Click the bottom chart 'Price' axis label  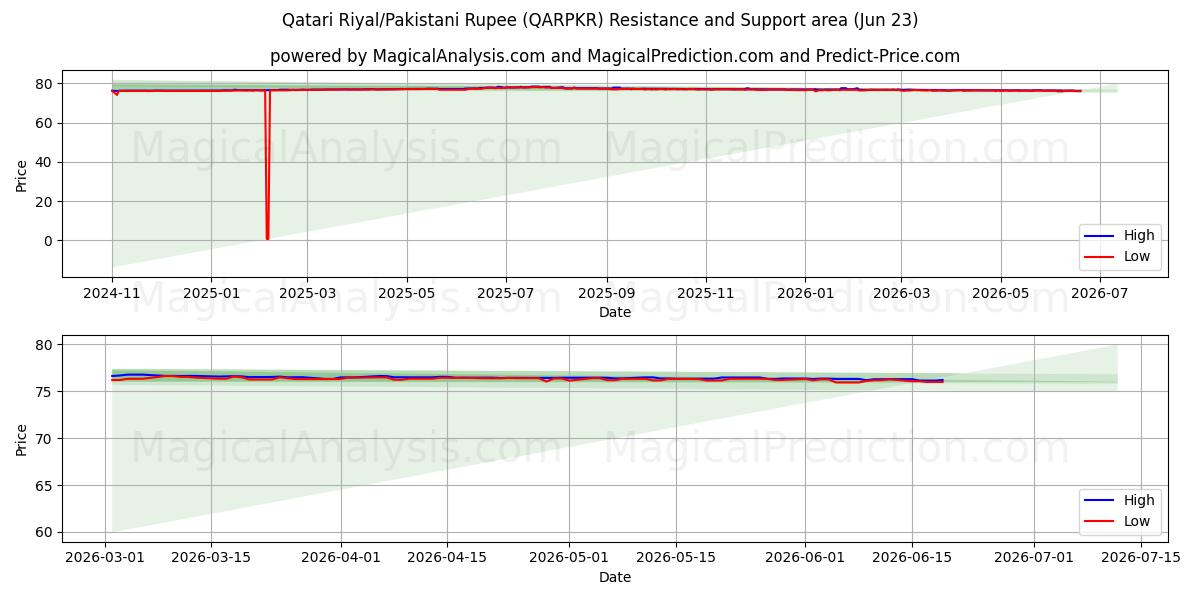[x=22, y=438]
